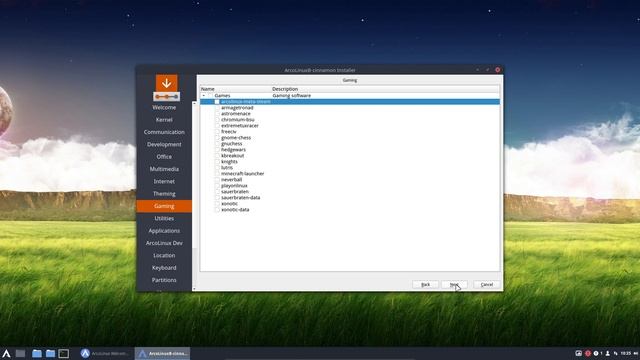Go to the Internet sidebar step
The height and width of the screenshot is (360, 640).
point(164,181)
